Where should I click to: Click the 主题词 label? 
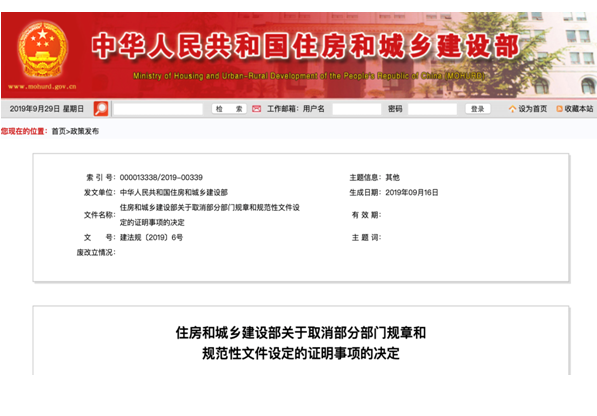(x=366, y=237)
